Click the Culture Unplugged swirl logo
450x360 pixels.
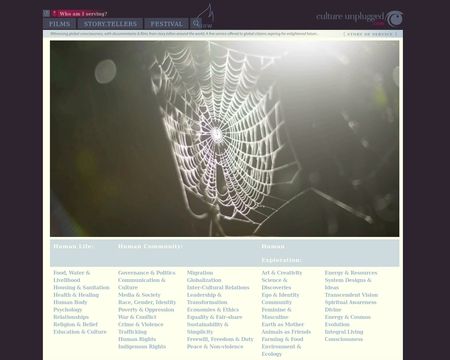(396, 18)
